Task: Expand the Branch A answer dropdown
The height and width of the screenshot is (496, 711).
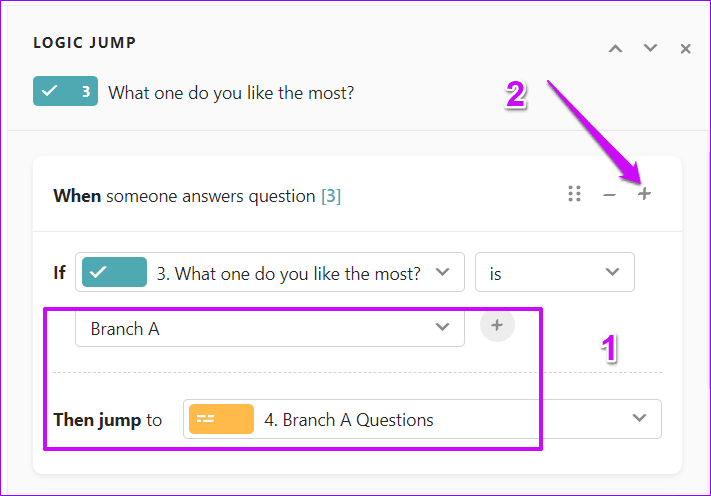Action: [270, 327]
